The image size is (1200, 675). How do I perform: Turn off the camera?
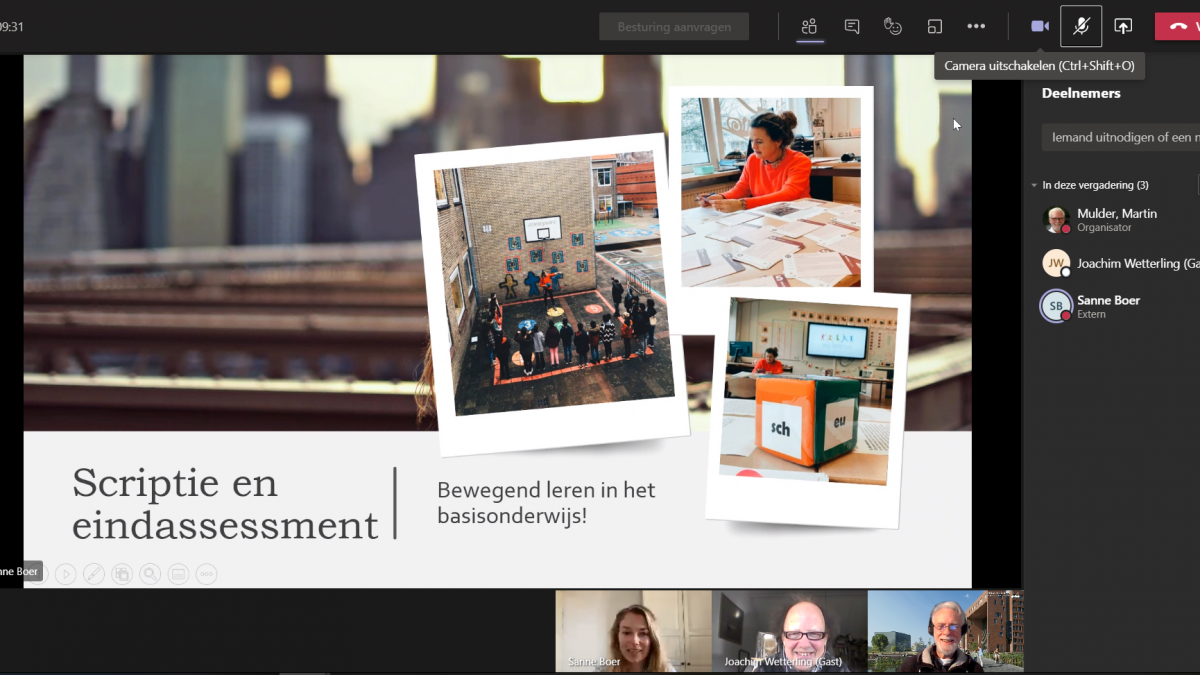coord(1040,26)
